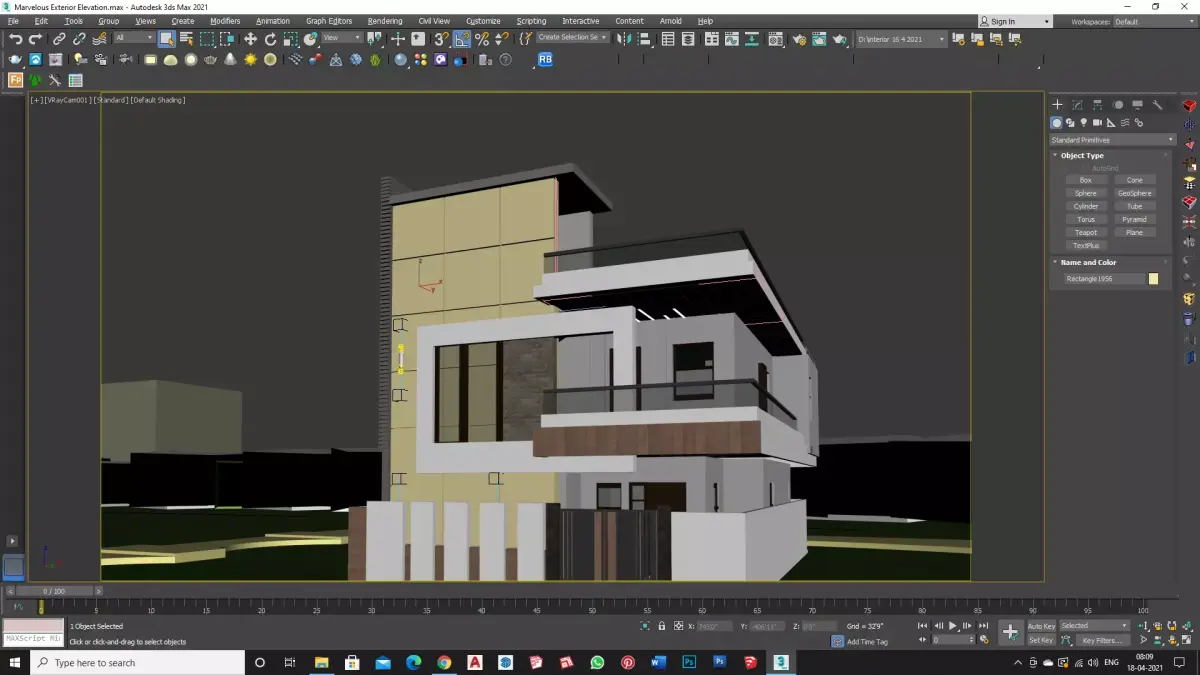This screenshot has width=1200, height=675.
Task: Pick the Select and Rotate tool
Action: point(270,39)
